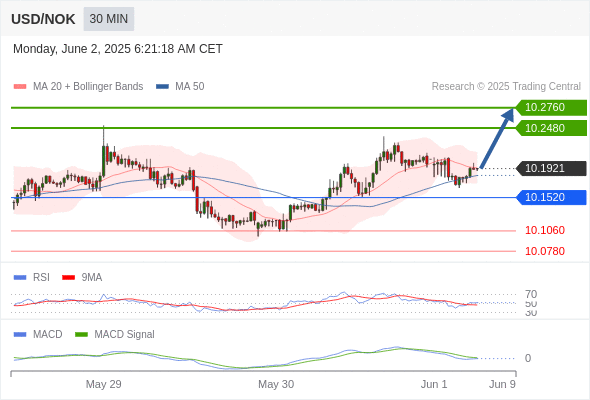Click the RSI 70 level label

(531, 294)
